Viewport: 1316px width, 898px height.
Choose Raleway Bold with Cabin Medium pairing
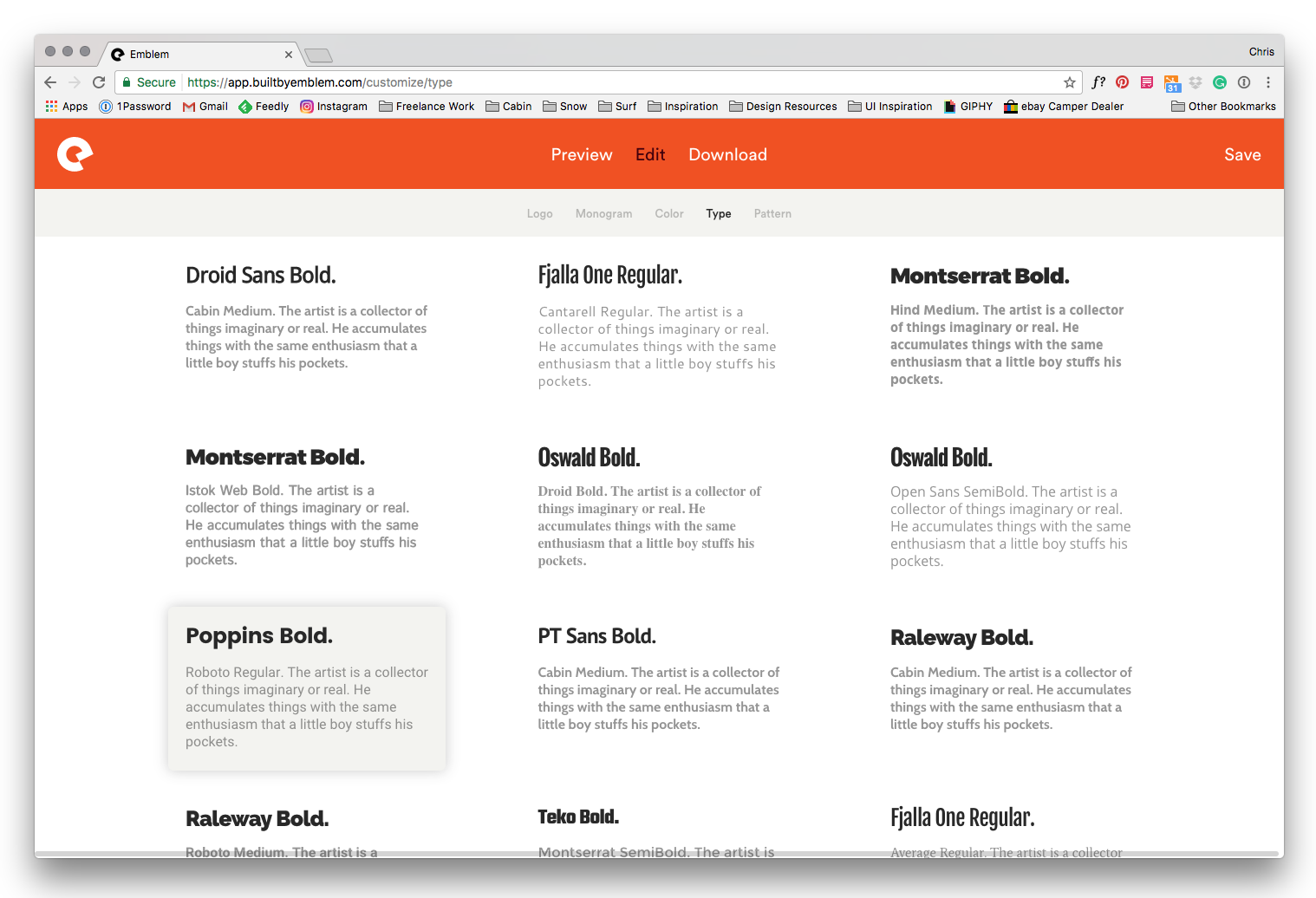1012,680
